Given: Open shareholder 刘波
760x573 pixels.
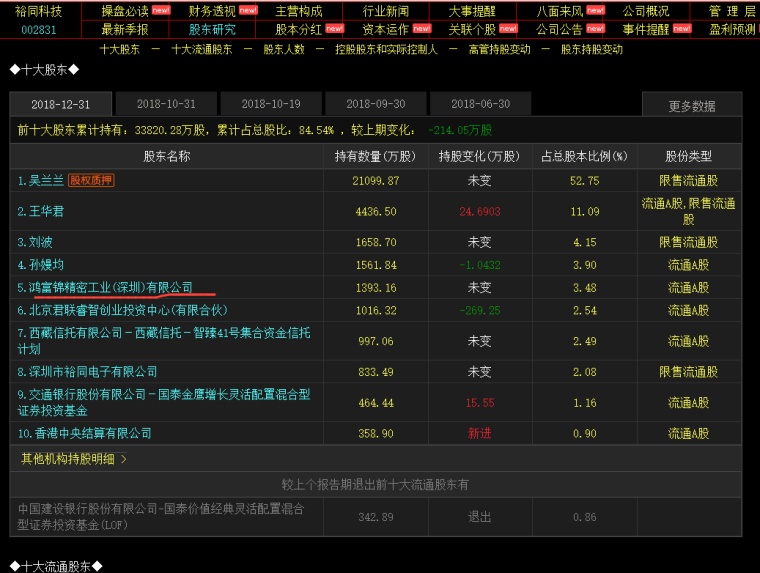Looking at the screenshot, I should (x=40, y=242).
